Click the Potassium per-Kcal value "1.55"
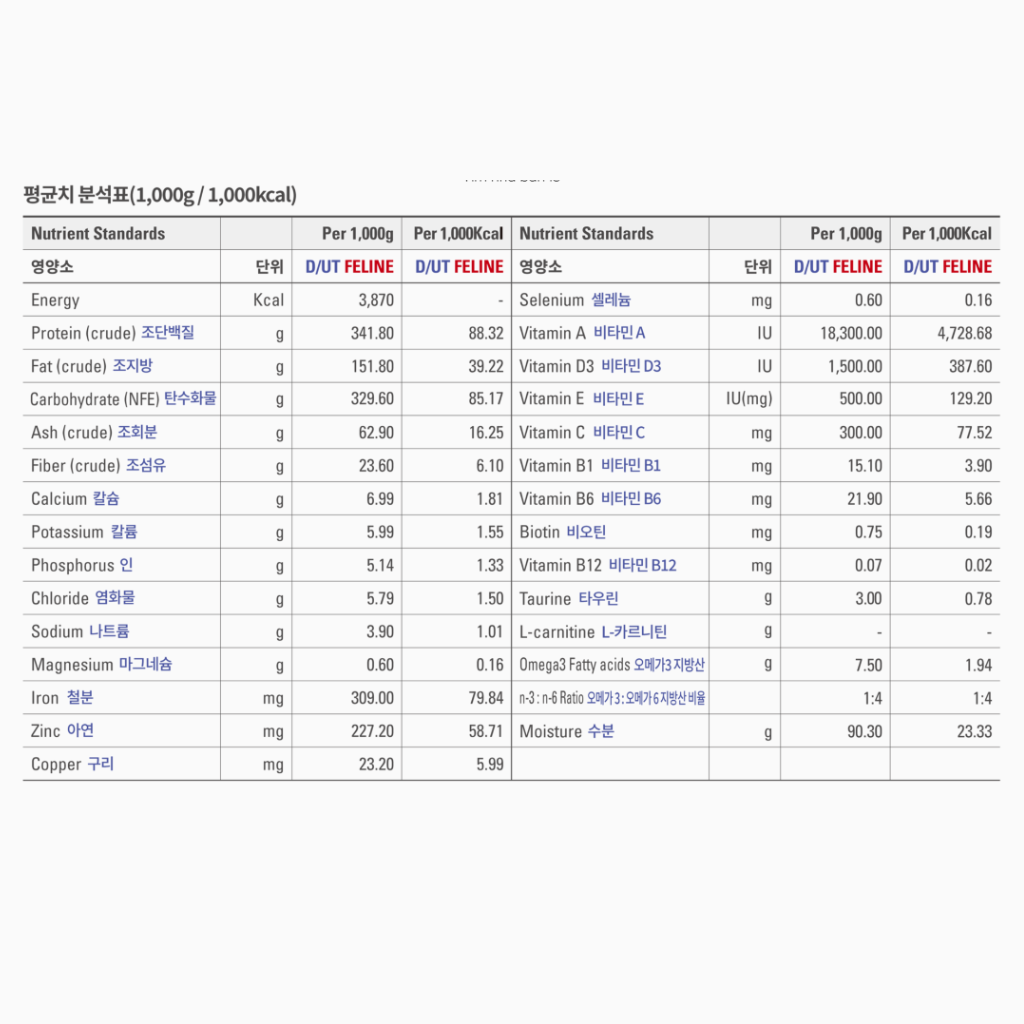Image resolution: width=1024 pixels, height=1024 pixels. pos(490,532)
